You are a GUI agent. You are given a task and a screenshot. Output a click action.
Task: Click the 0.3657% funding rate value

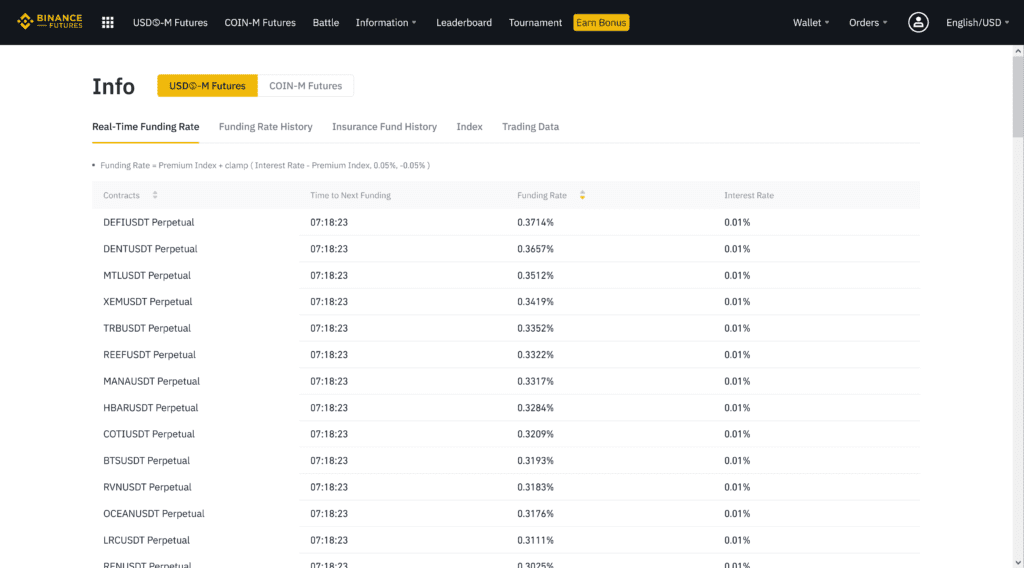point(535,249)
